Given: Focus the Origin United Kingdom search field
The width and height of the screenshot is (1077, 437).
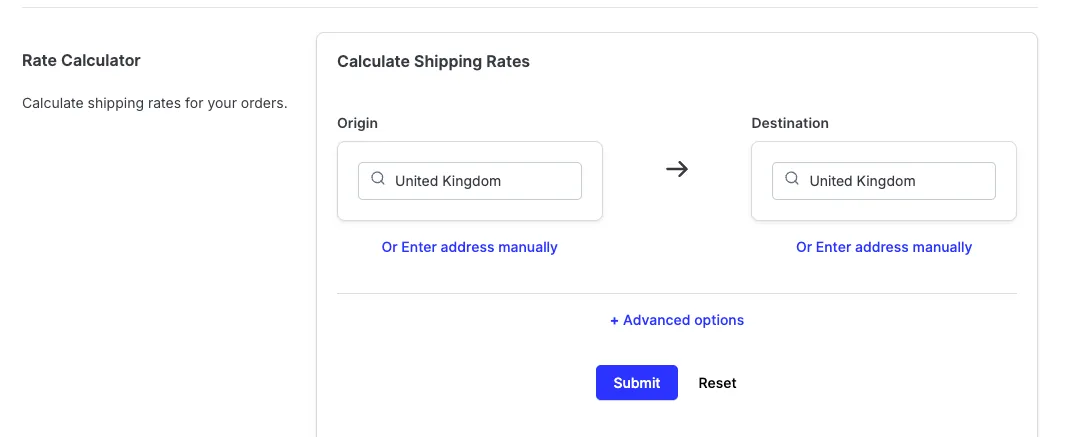Looking at the screenshot, I should click(470, 181).
